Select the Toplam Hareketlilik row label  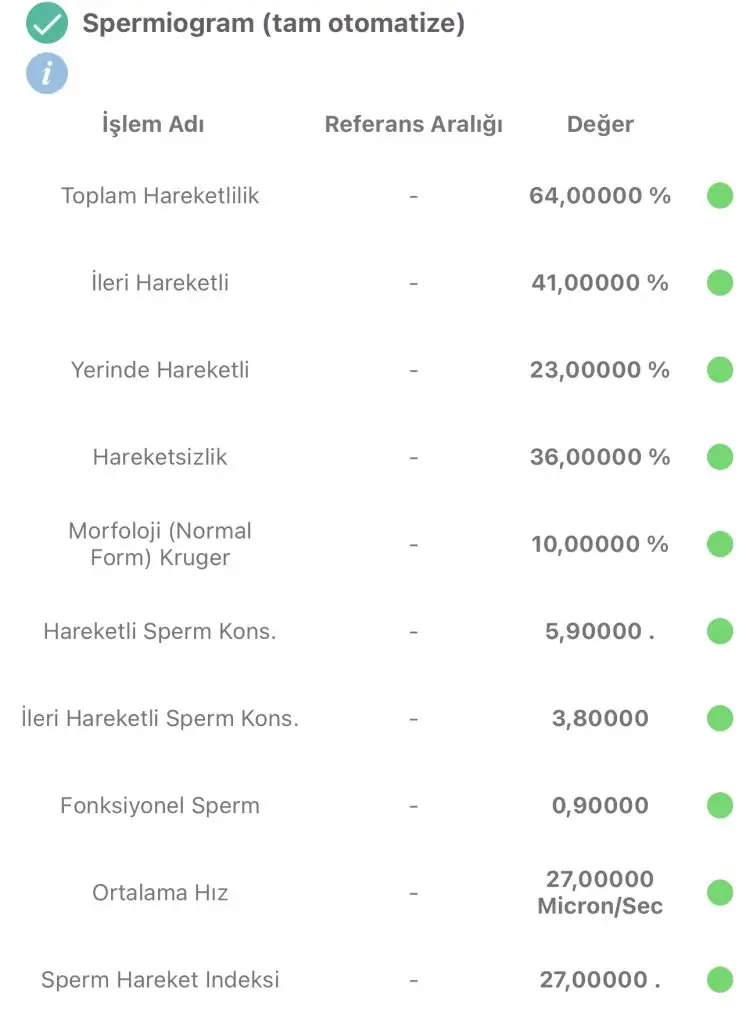(x=160, y=196)
